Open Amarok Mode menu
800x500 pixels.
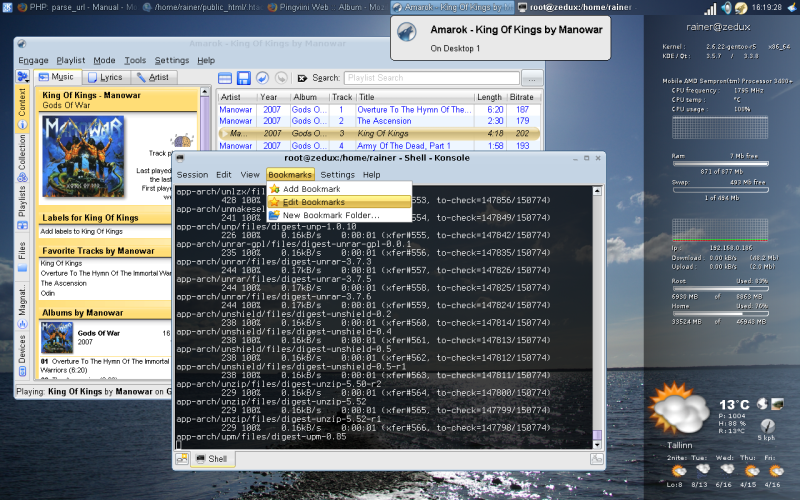coord(104,60)
